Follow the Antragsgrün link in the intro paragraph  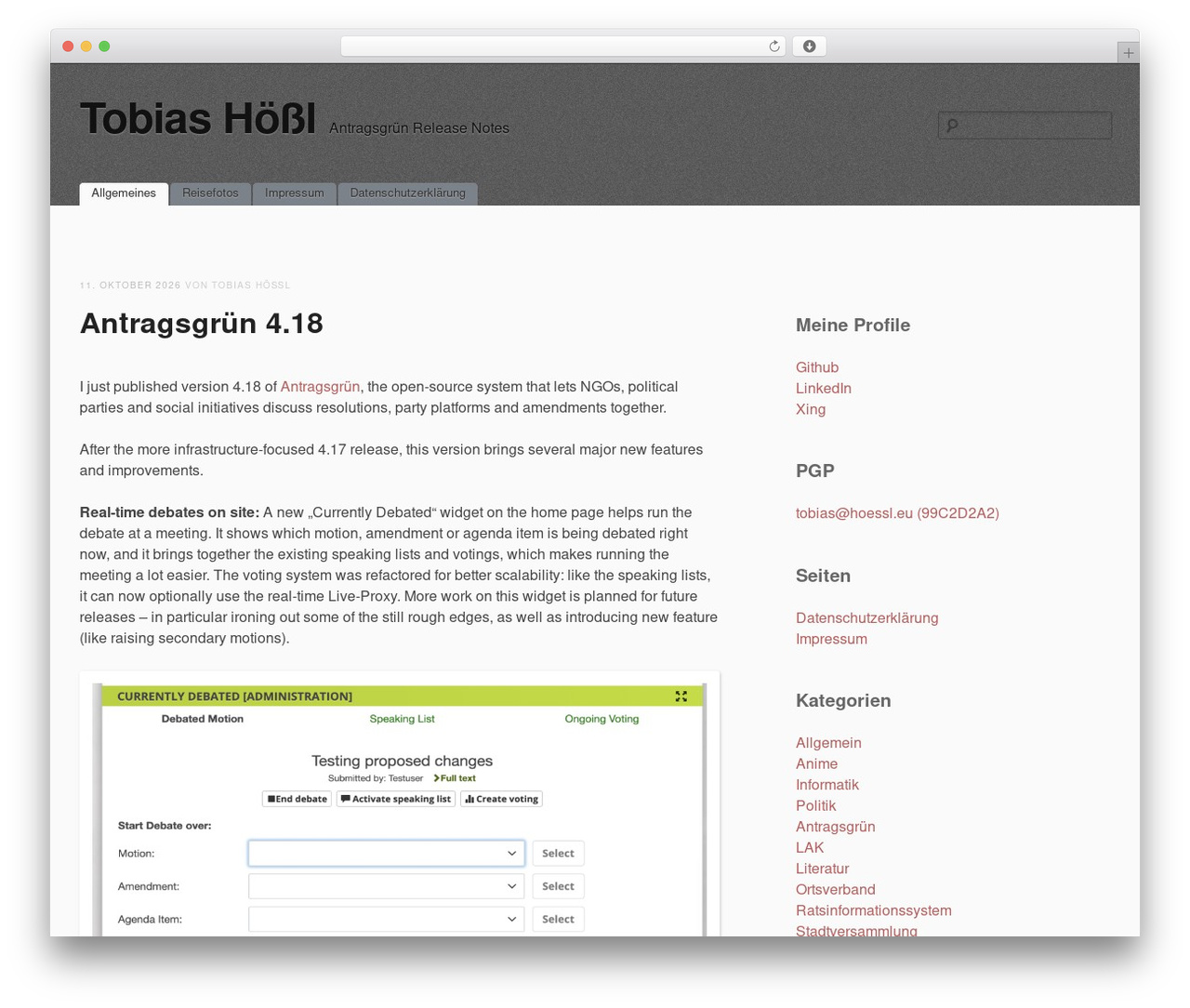pyautogui.click(x=320, y=387)
